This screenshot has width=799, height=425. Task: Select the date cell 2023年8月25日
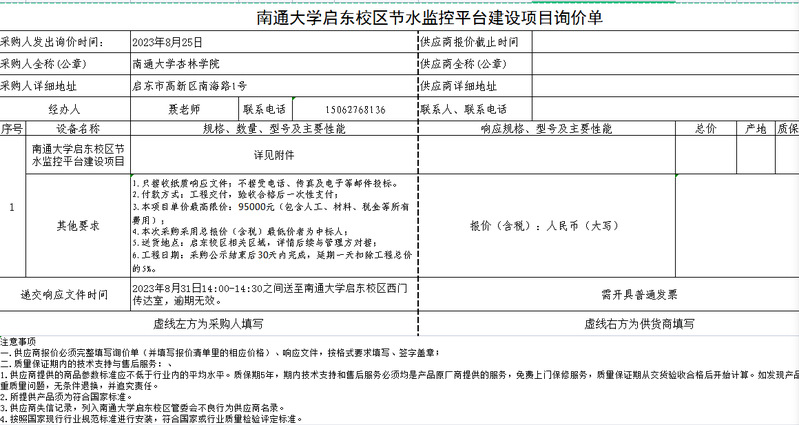[274, 42]
